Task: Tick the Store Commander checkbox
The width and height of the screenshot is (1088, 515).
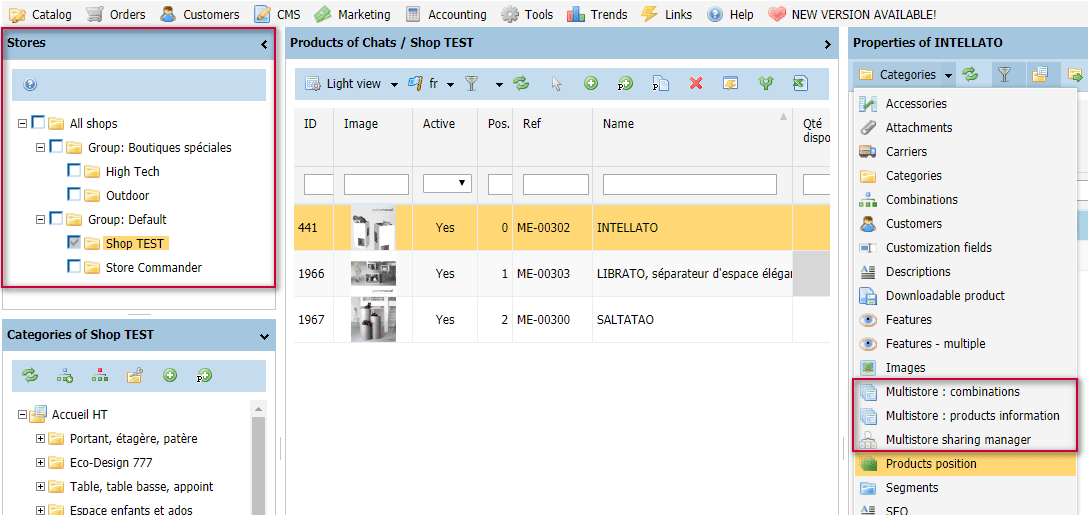Action: tap(74, 267)
